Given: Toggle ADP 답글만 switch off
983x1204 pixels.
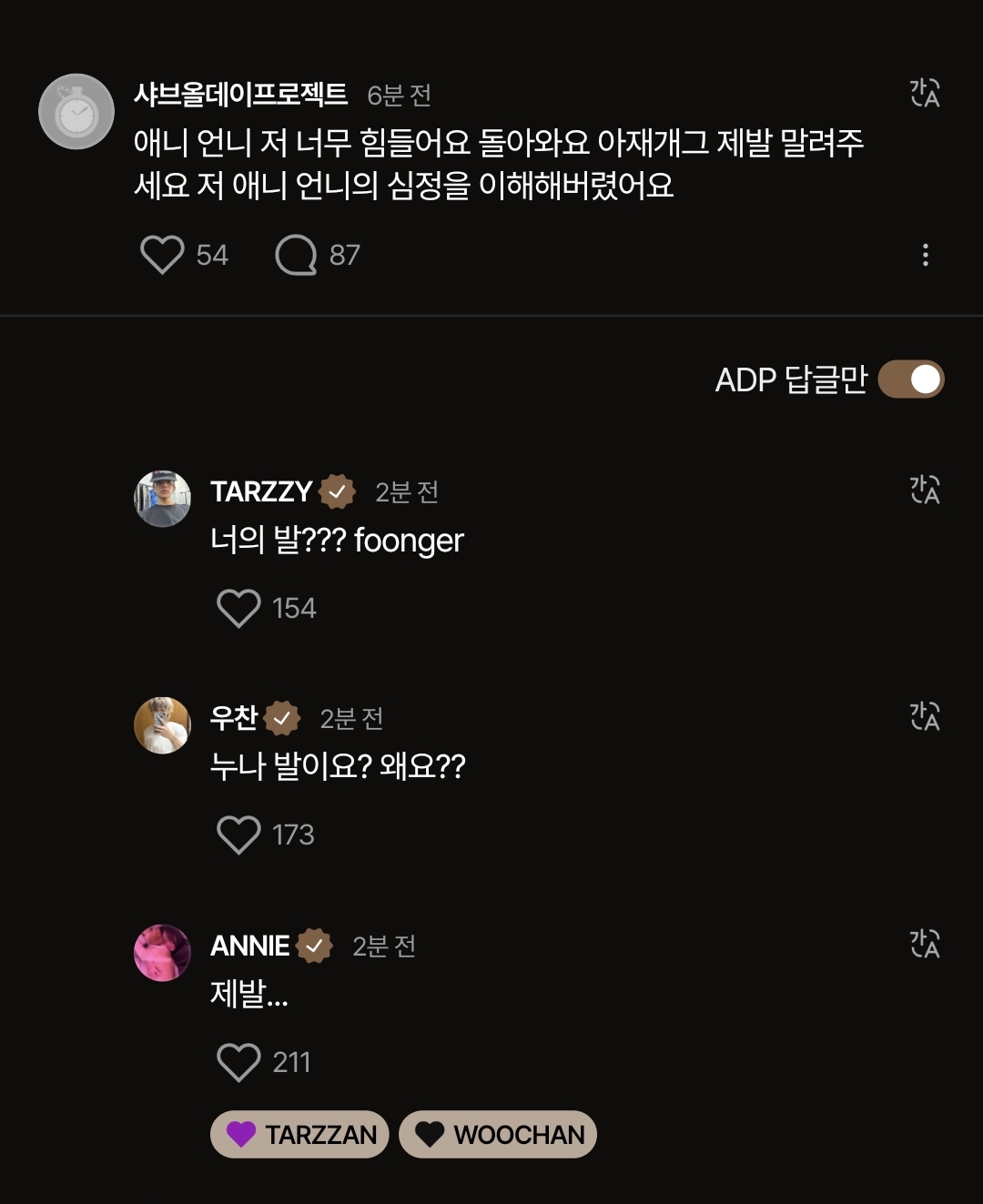Looking at the screenshot, I should (x=911, y=379).
